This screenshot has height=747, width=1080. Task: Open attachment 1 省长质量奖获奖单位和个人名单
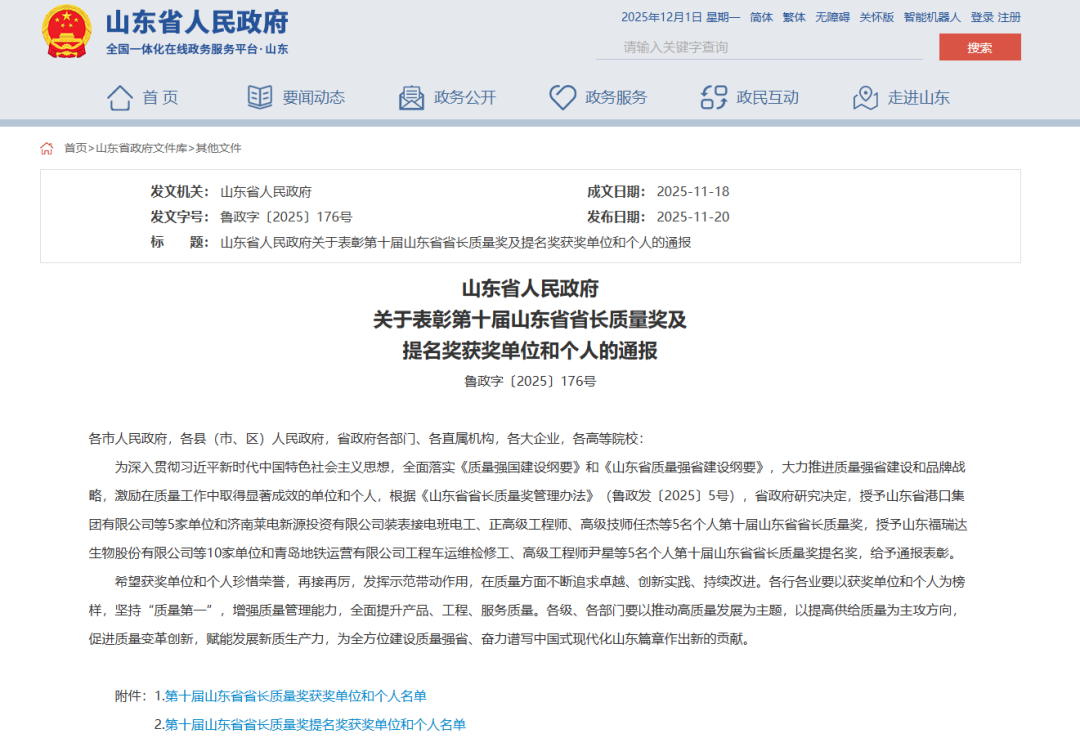pyautogui.click(x=295, y=696)
